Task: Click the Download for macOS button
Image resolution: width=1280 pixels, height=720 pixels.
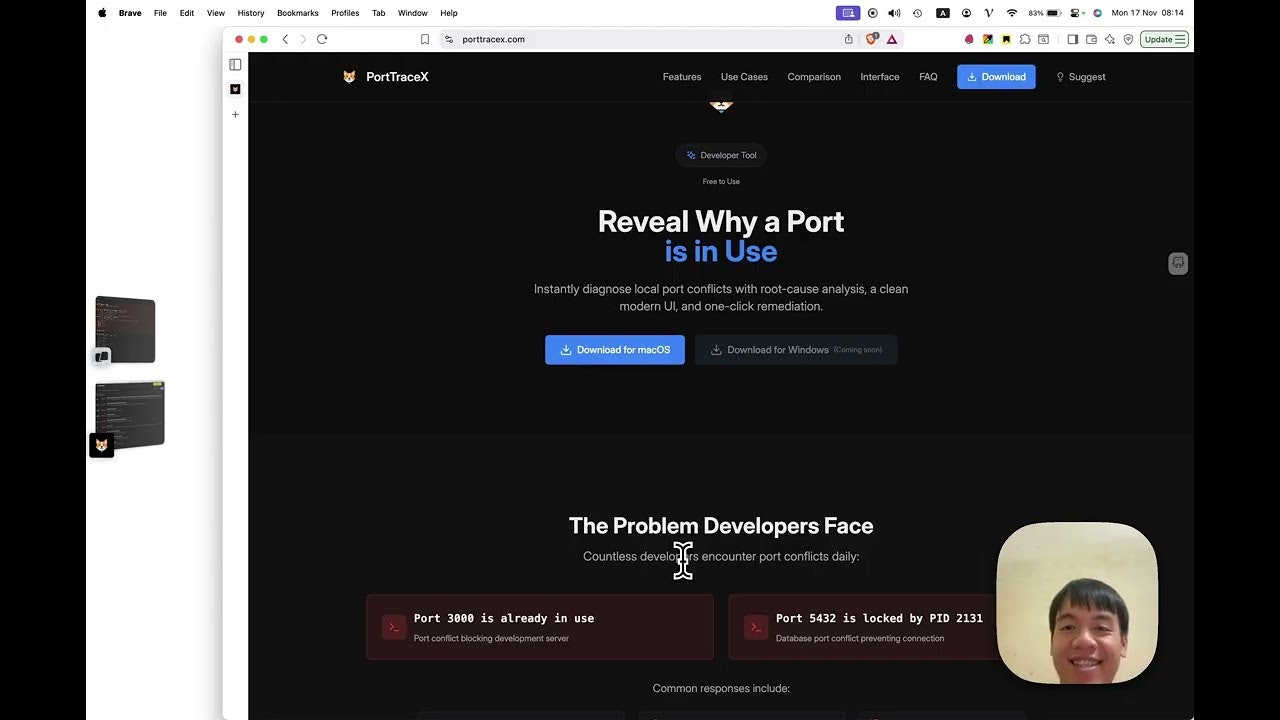Action: (x=614, y=350)
